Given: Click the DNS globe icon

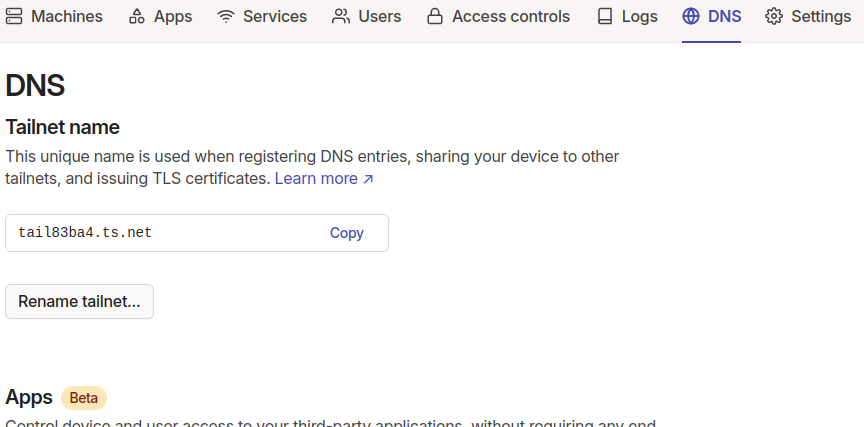Looking at the screenshot, I should tap(691, 17).
